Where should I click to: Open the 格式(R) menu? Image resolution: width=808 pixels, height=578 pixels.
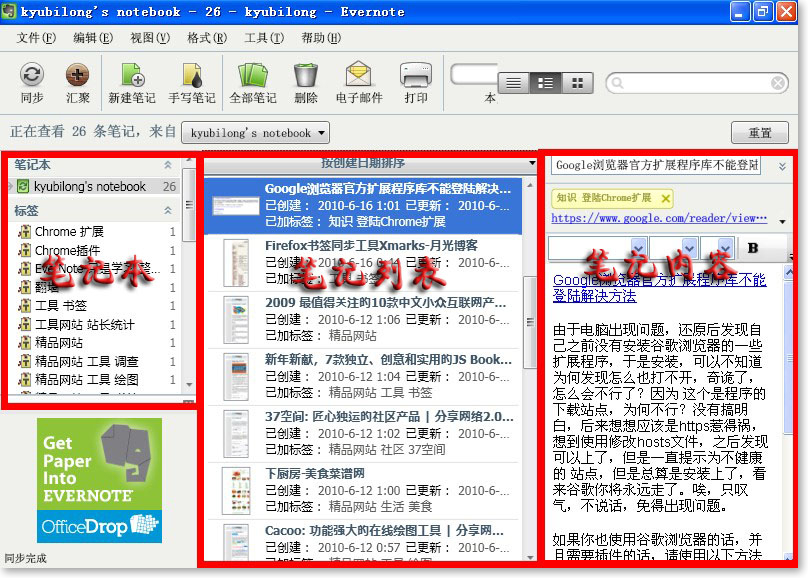(207, 38)
